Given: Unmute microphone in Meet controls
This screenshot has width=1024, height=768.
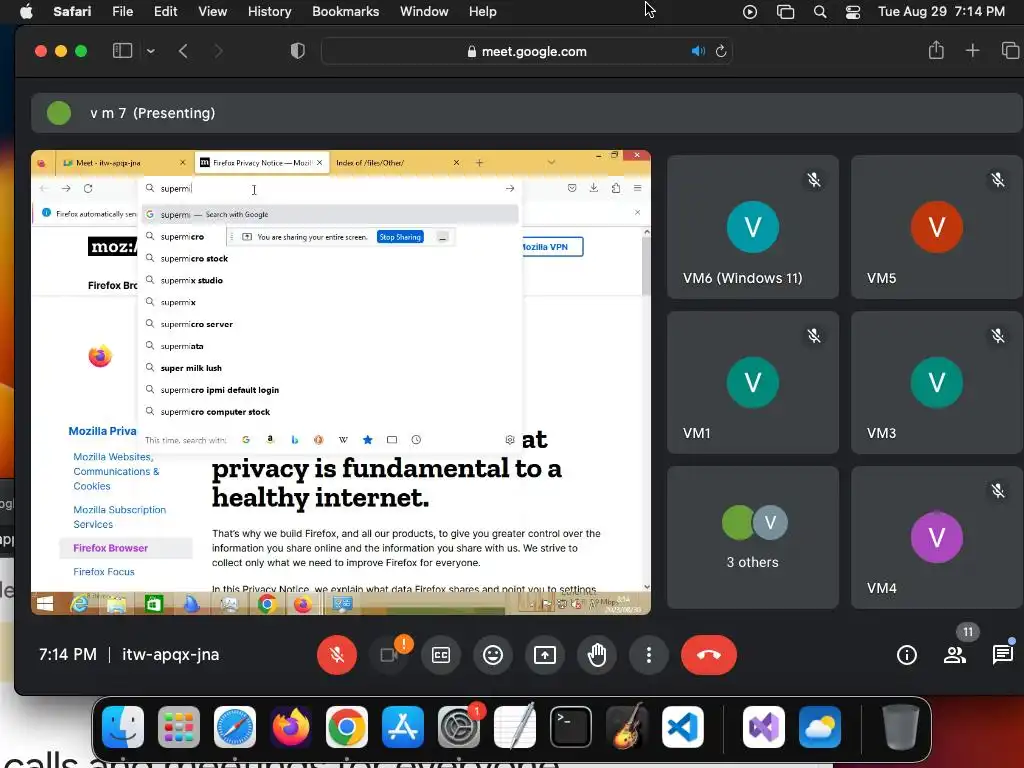Looking at the screenshot, I should pyautogui.click(x=337, y=654).
